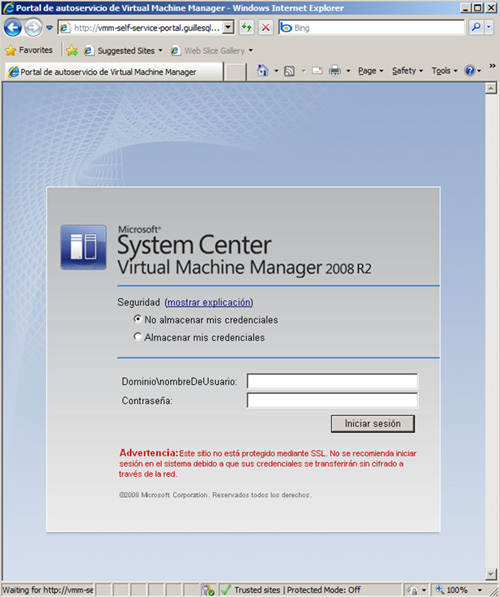500x598 pixels.
Task: Click the RSS feeds icon
Action: click(289, 71)
